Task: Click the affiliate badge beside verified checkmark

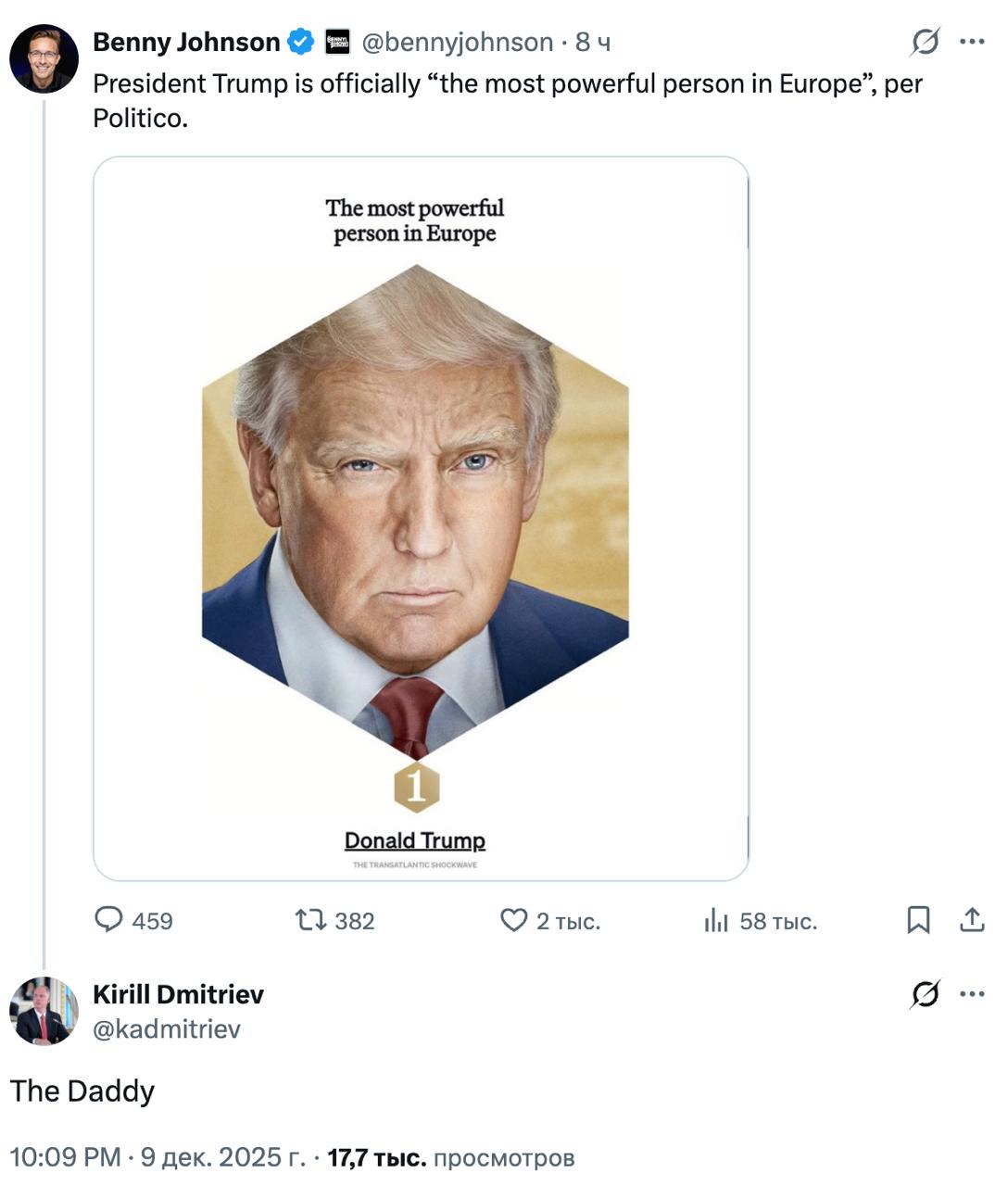Action: [337, 42]
